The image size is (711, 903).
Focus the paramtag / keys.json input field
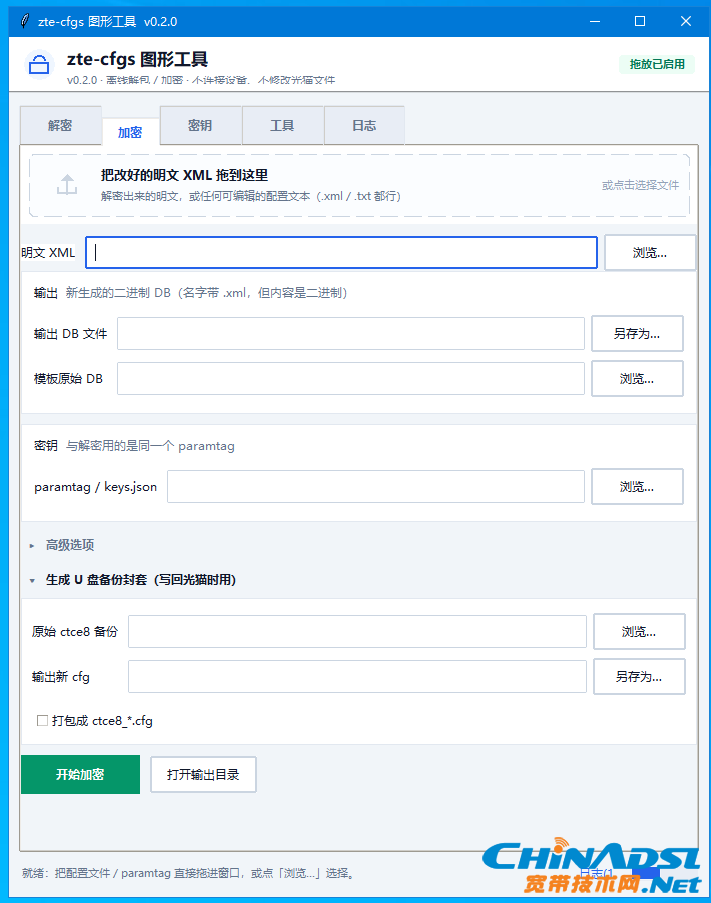376,487
